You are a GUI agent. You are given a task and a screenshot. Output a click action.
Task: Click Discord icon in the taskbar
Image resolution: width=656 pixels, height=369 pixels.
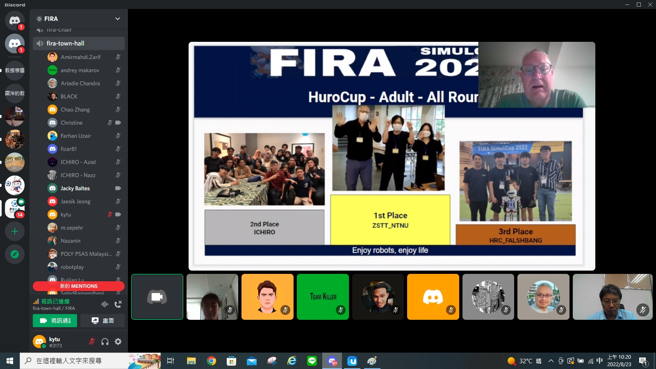tap(332, 361)
